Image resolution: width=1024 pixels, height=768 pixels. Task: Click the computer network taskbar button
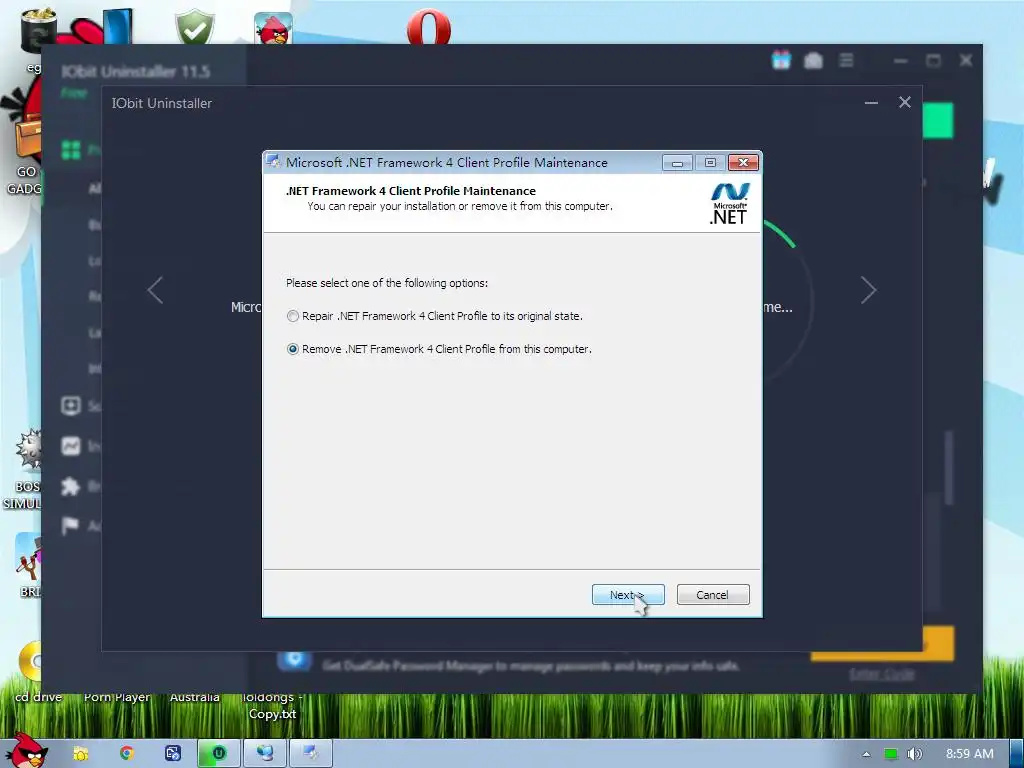pyautogui.click(x=265, y=754)
